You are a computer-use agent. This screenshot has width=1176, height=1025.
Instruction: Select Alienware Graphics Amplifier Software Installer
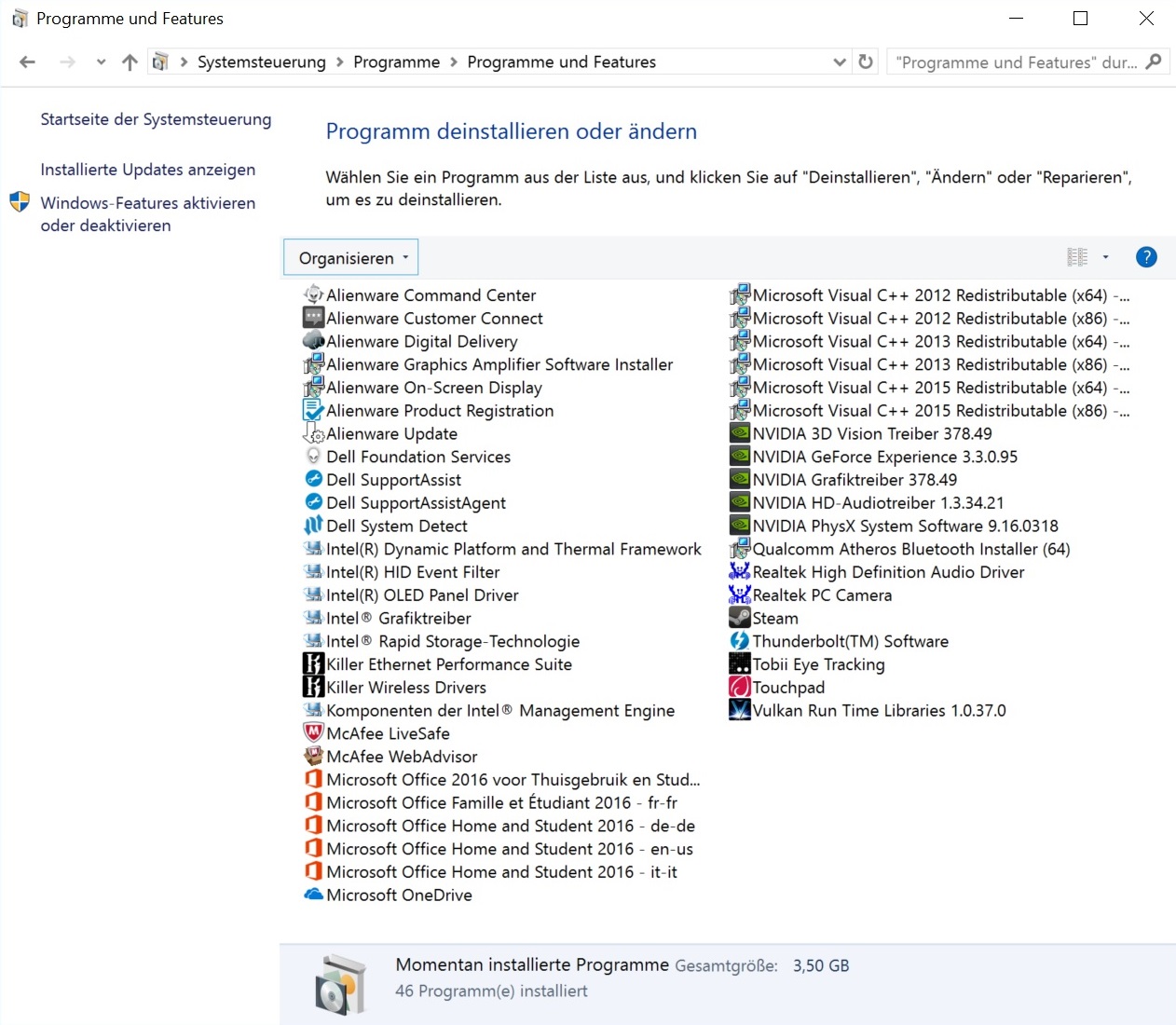pos(488,364)
